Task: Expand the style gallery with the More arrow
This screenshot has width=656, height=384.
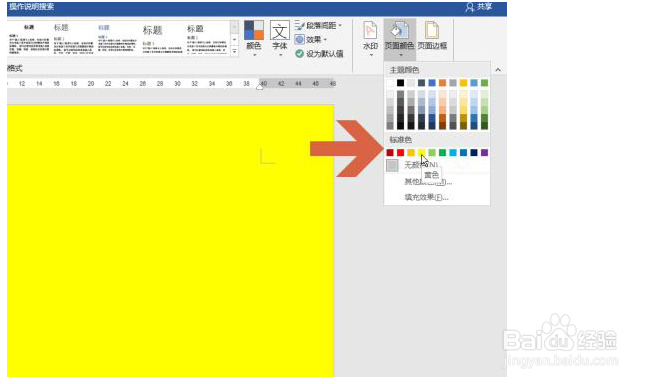Action: click(x=234, y=51)
